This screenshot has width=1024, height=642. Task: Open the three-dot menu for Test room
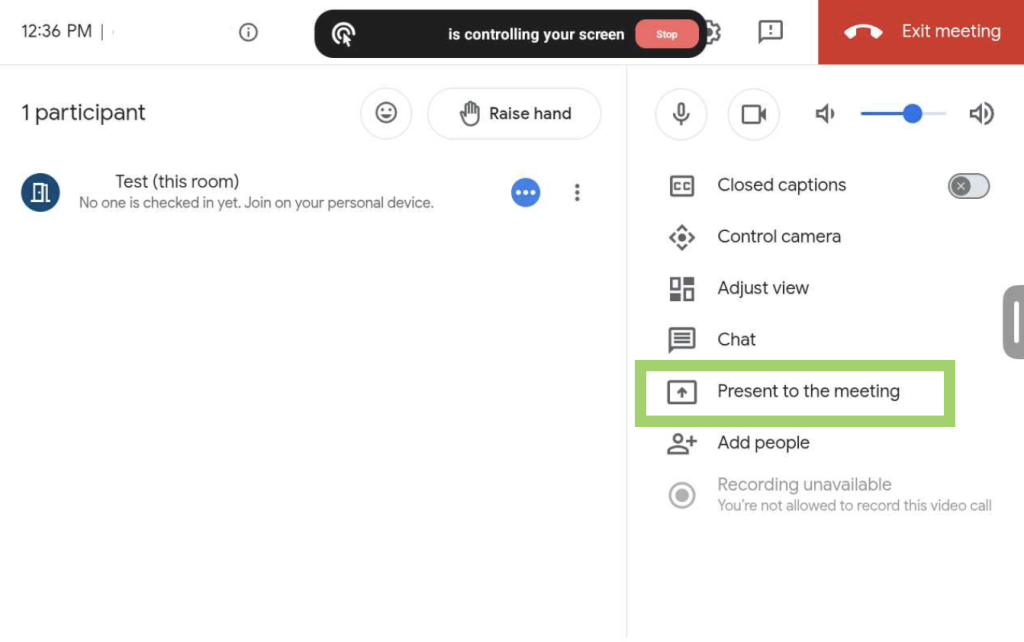click(577, 192)
